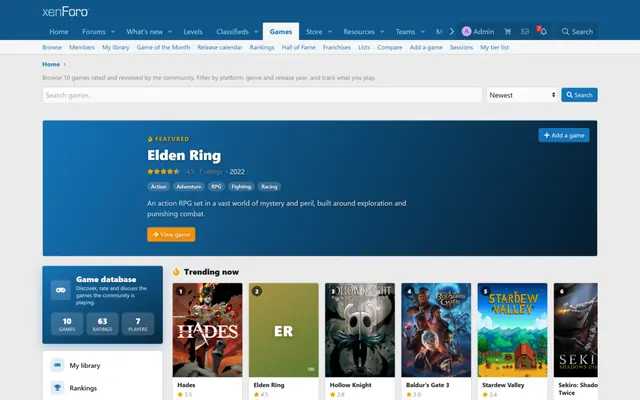This screenshot has height=400, width=640.
Task: Click the xenForo logo
Action: (x=65, y=11)
